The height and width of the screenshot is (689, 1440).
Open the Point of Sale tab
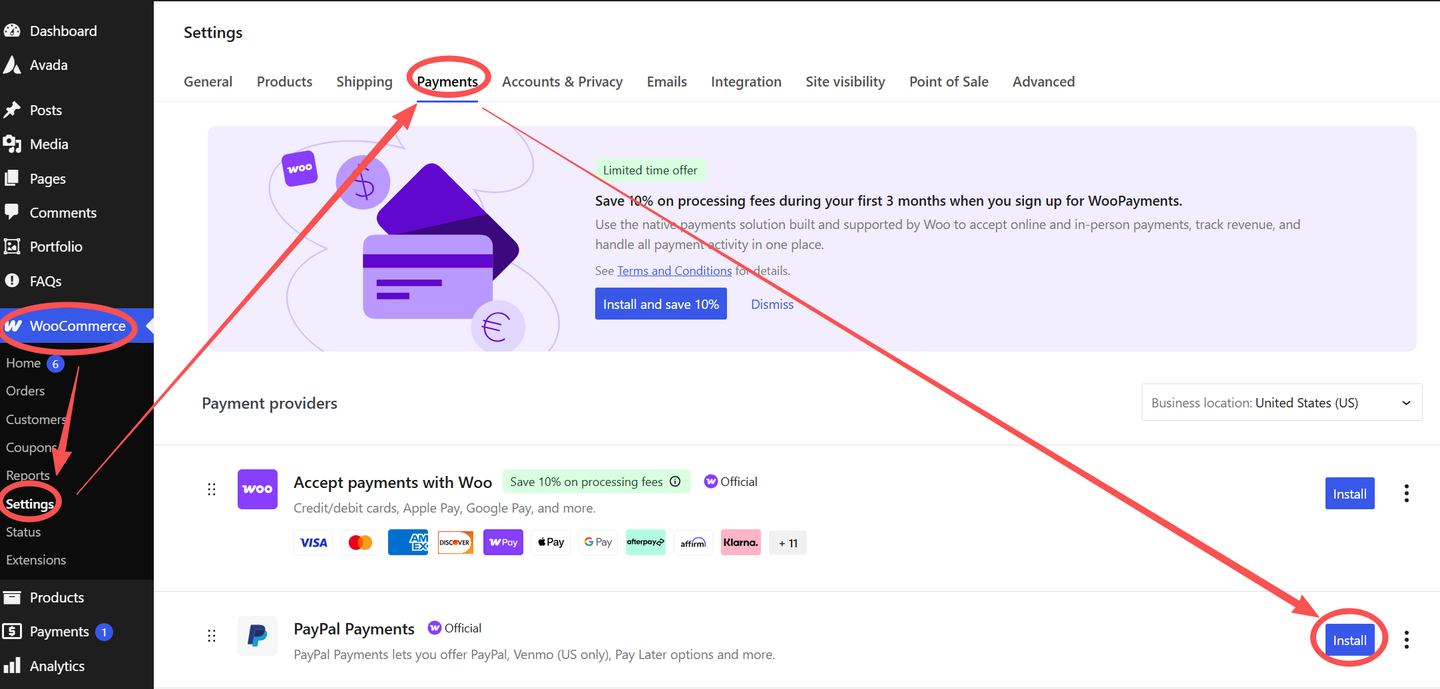point(949,82)
